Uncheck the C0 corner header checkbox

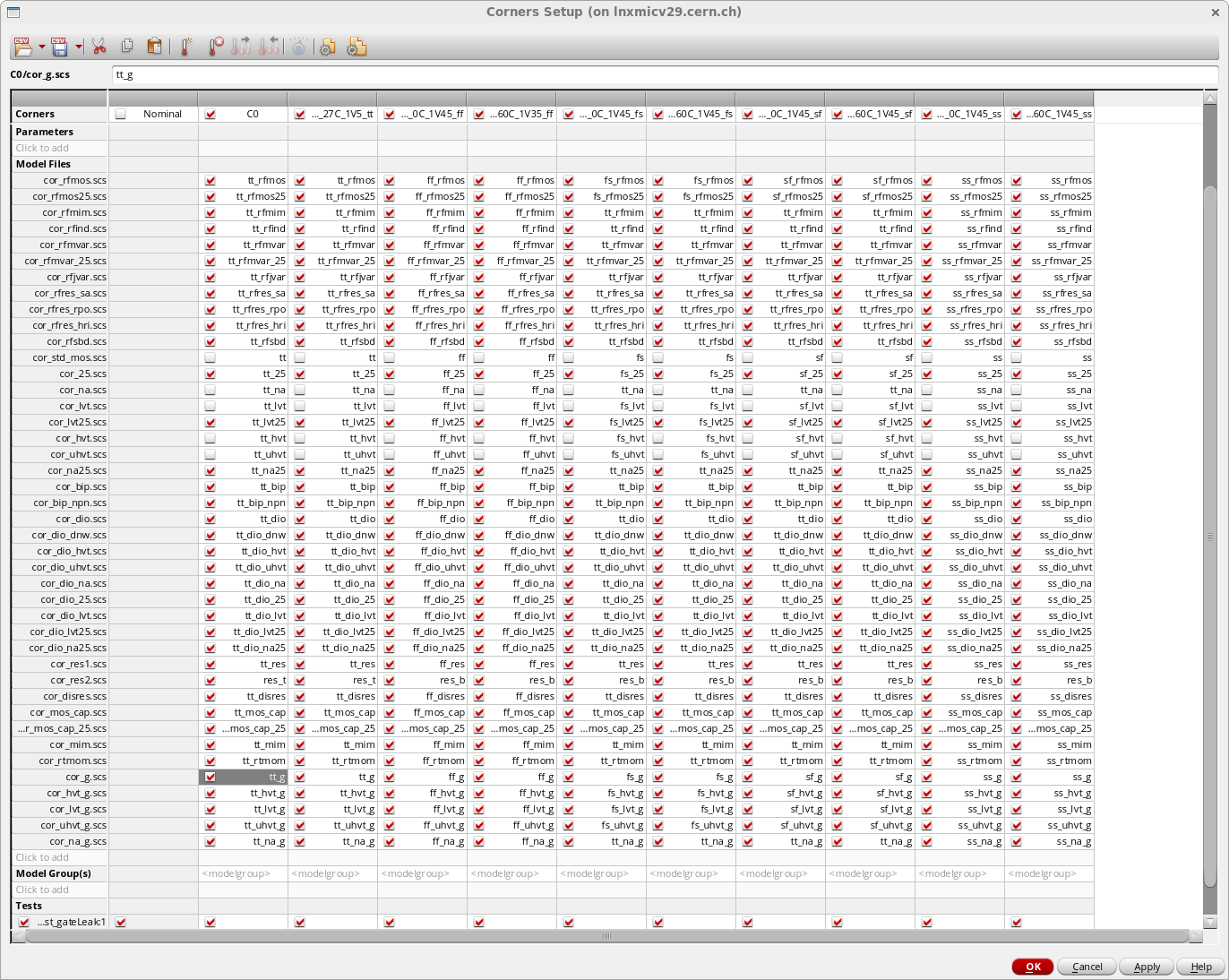click(211, 115)
